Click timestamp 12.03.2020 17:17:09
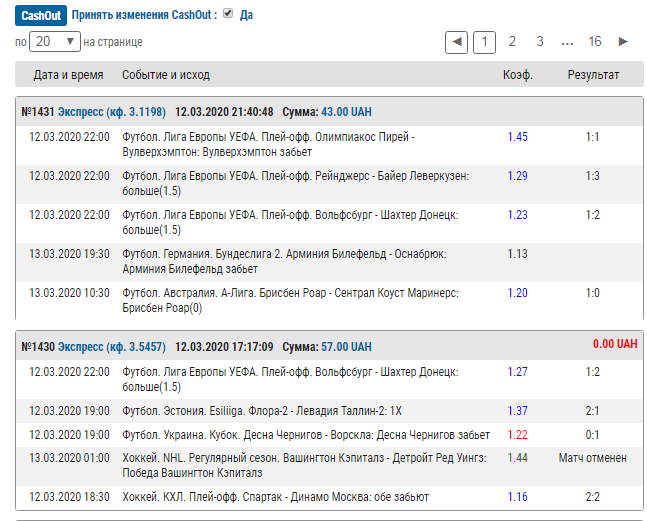 [x=224, y=347]
